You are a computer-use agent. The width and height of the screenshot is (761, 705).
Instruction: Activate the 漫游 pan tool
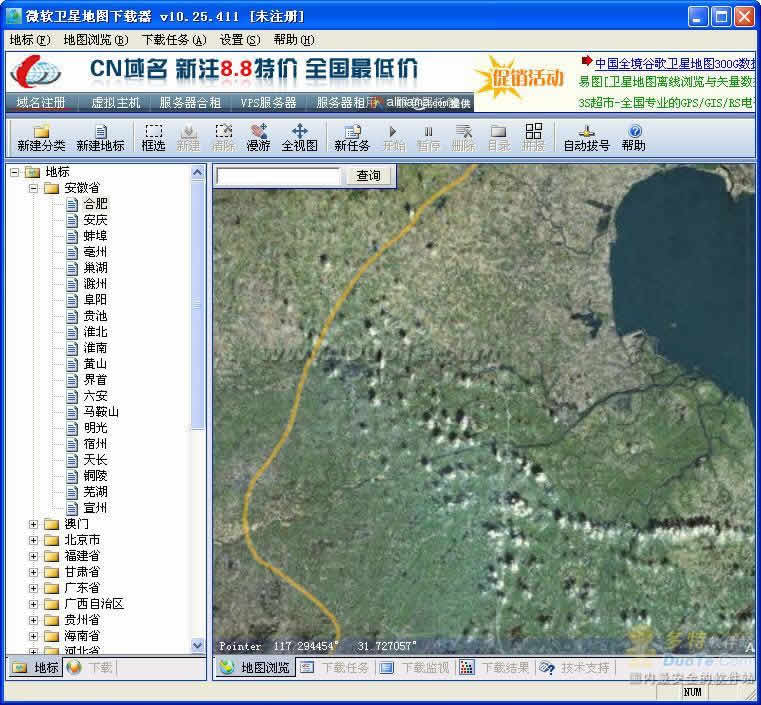[258, 138]
